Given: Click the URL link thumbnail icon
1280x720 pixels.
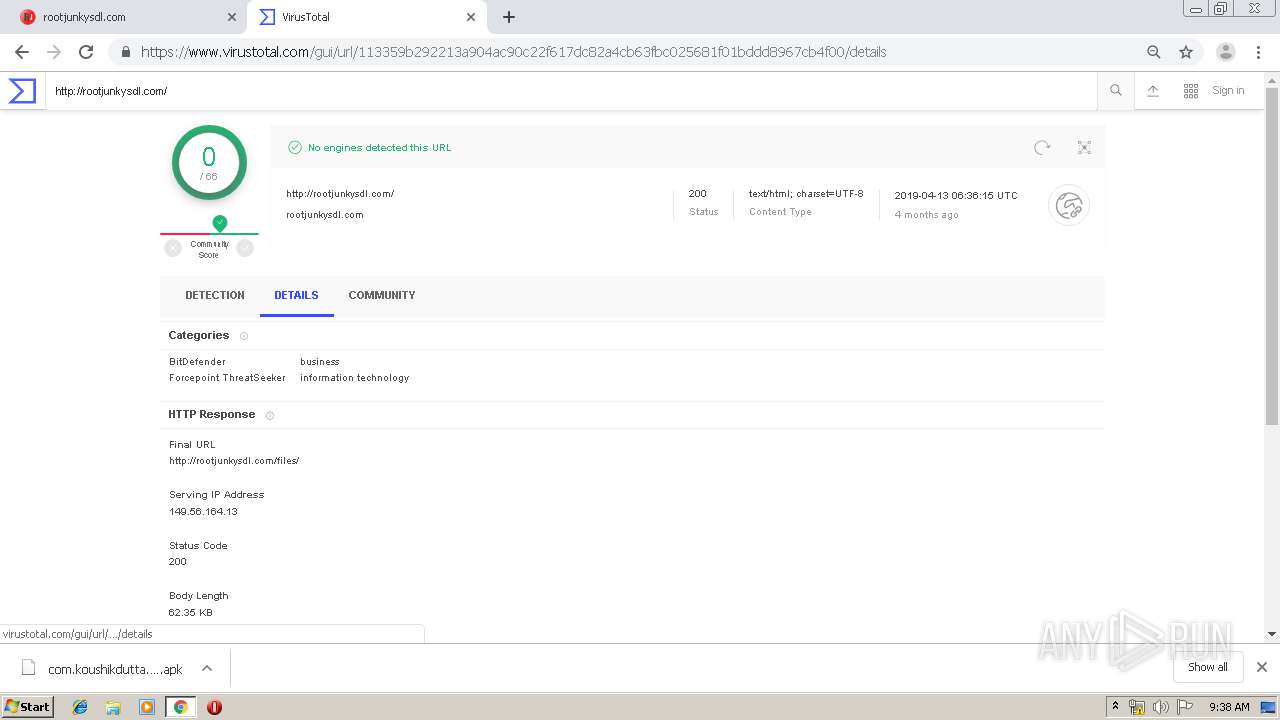Looking at the screenshot, I should tap(1069, 205).
